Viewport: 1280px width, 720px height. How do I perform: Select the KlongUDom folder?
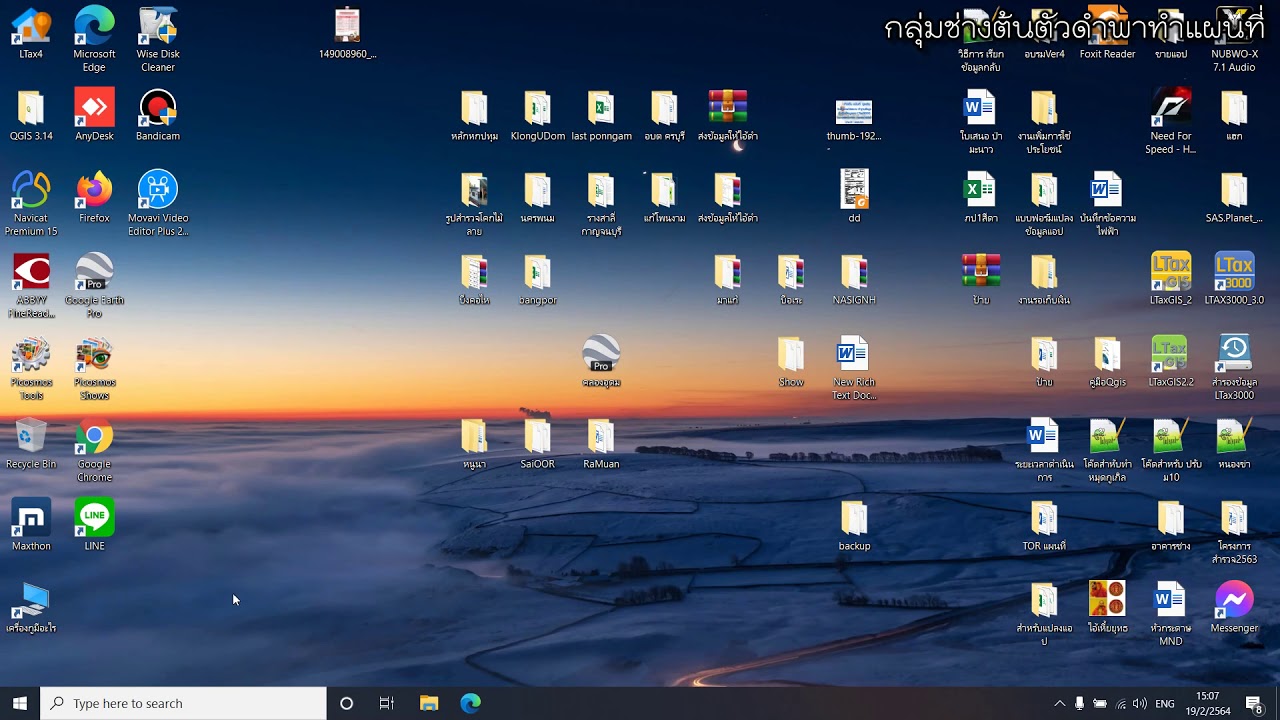537,115
